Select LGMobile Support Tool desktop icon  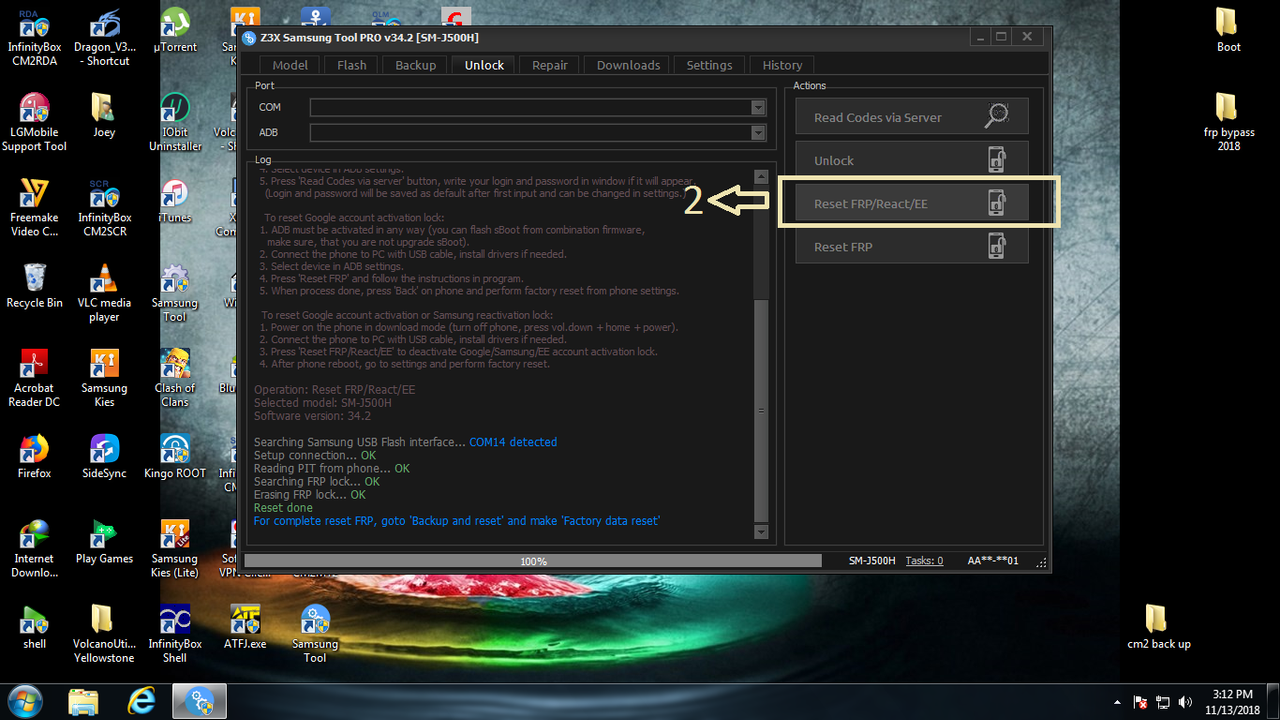coord(34,122)
